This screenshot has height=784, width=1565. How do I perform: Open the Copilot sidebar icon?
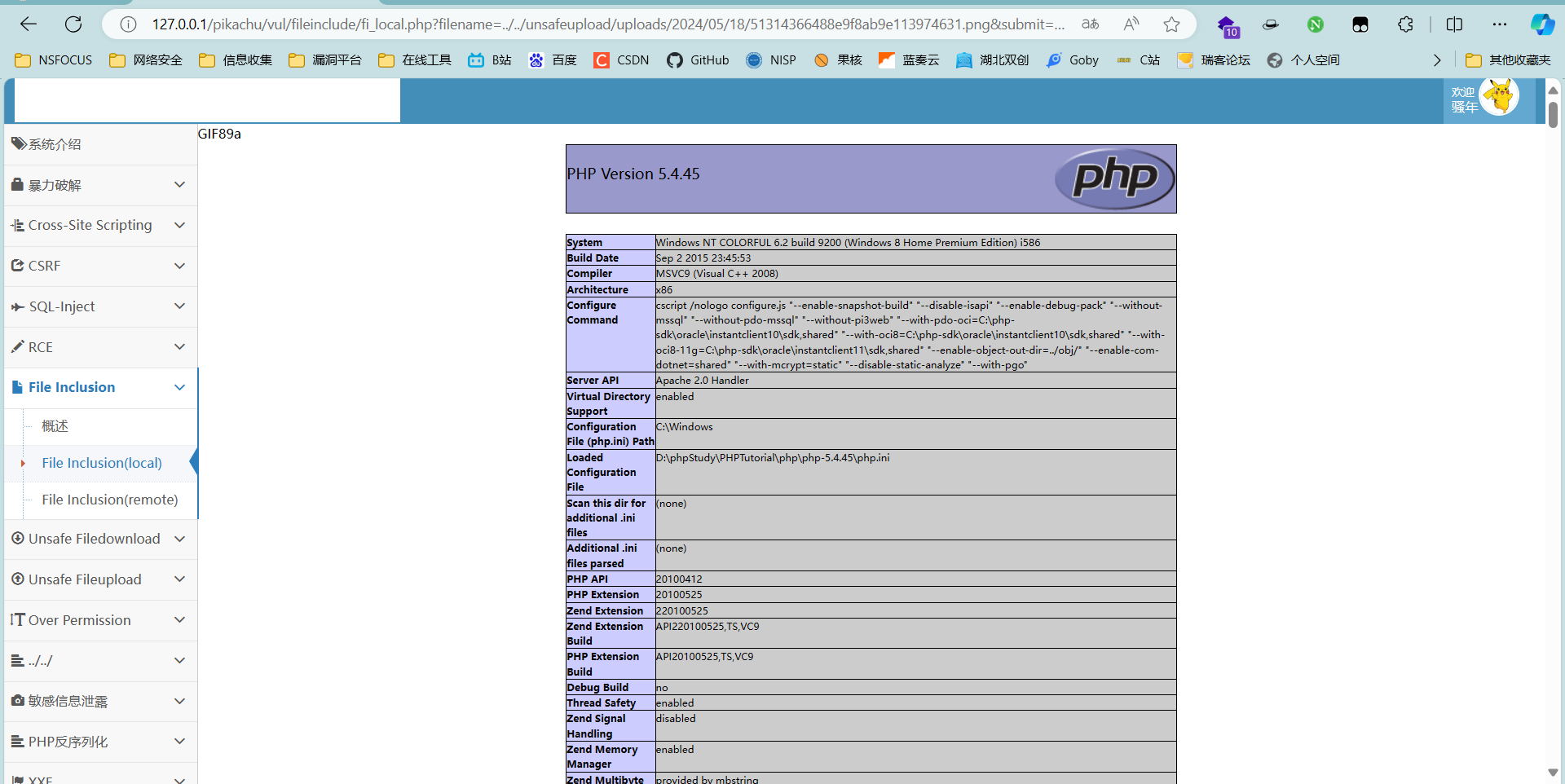1542,24
